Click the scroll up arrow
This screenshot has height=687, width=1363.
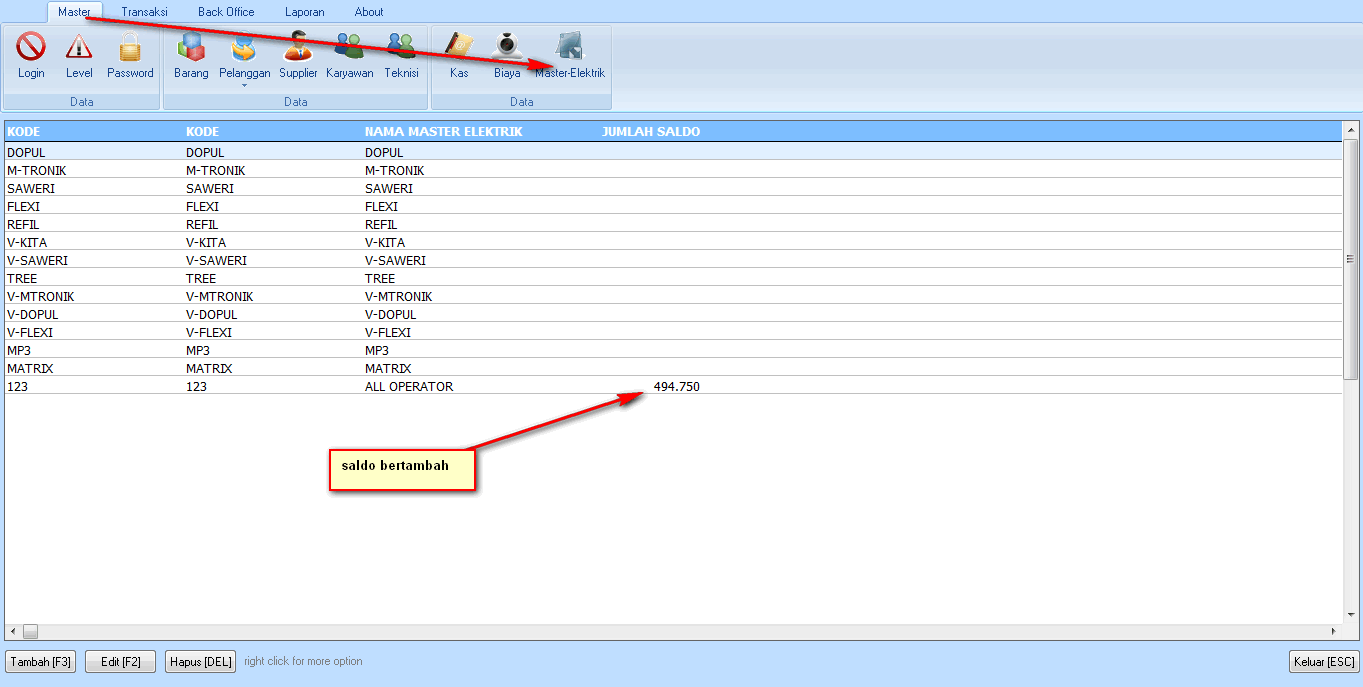(1351, 130)
